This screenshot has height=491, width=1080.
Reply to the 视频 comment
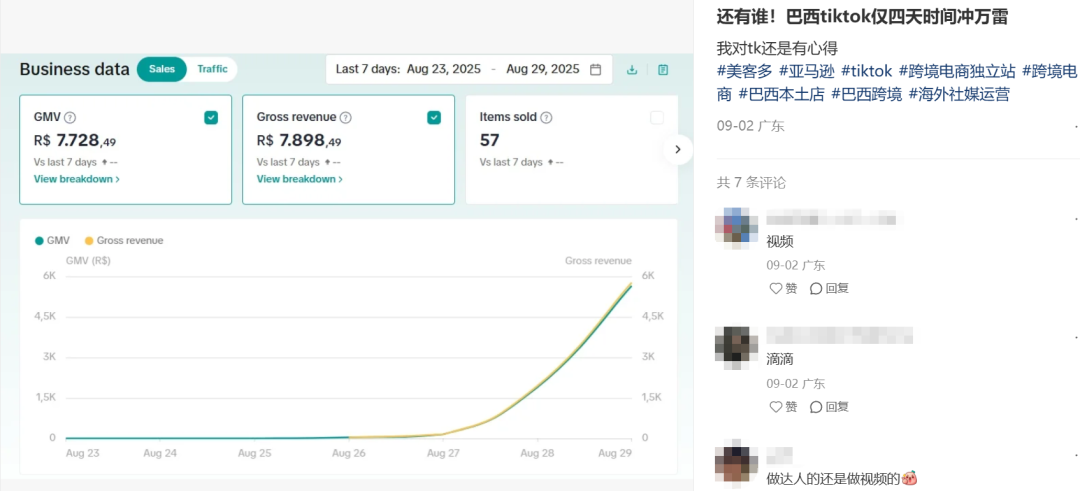pos(829,288)
